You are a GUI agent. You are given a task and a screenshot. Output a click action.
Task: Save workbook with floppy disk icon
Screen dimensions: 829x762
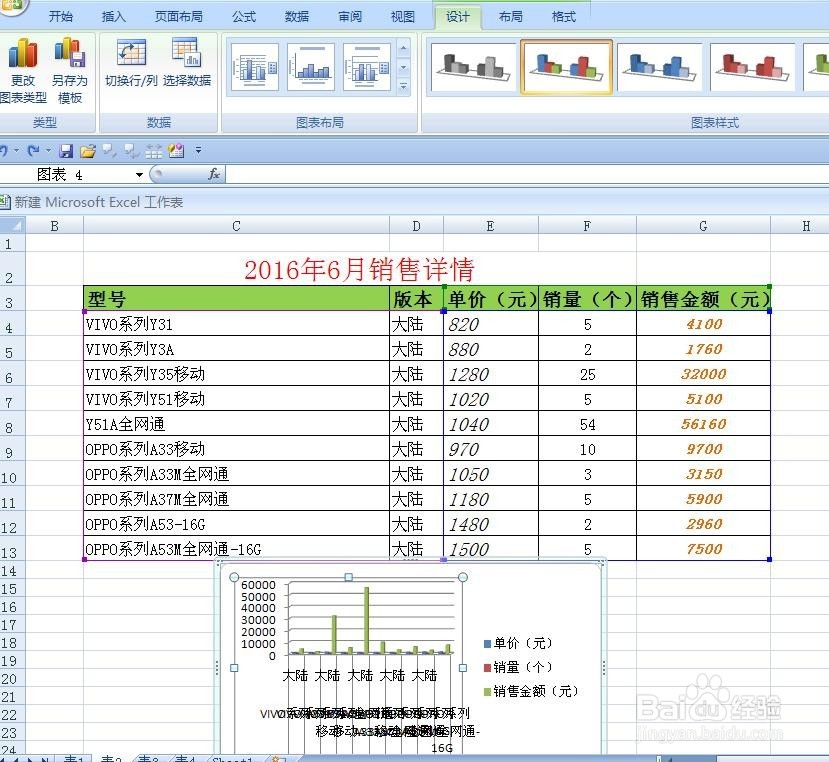pos(66,151)
